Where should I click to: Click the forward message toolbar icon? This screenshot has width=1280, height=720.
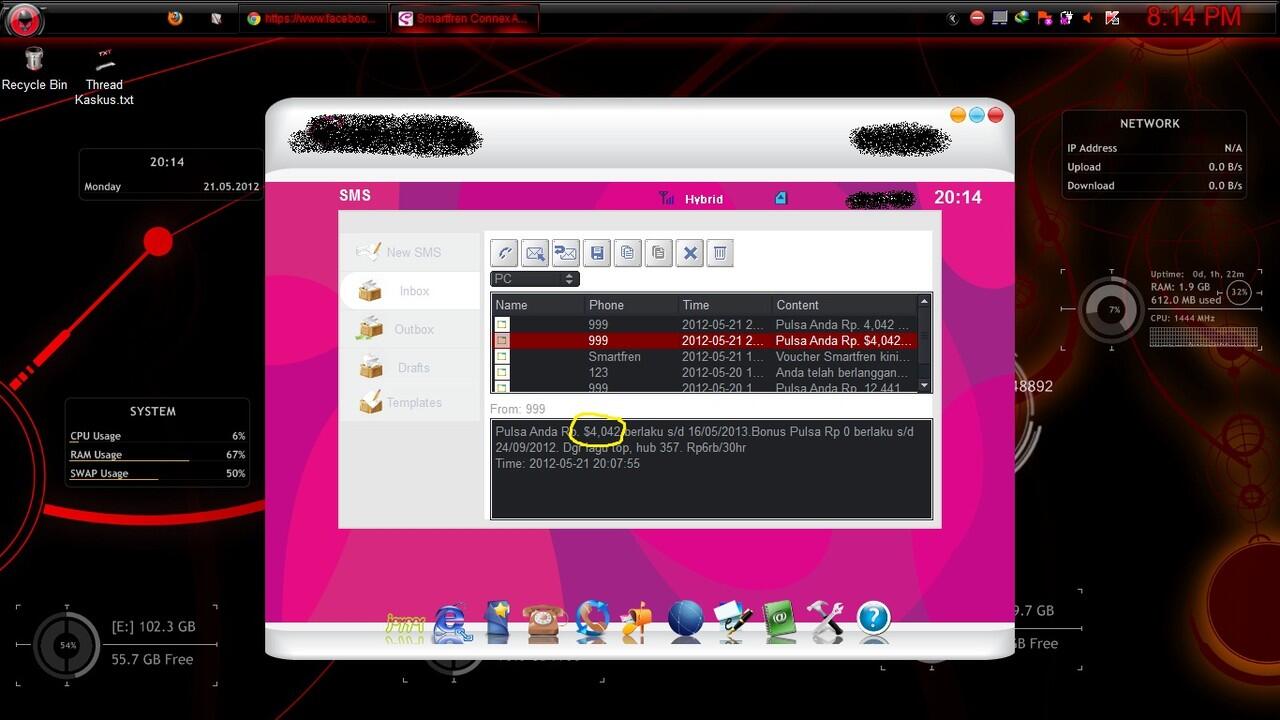click(566, 253)
